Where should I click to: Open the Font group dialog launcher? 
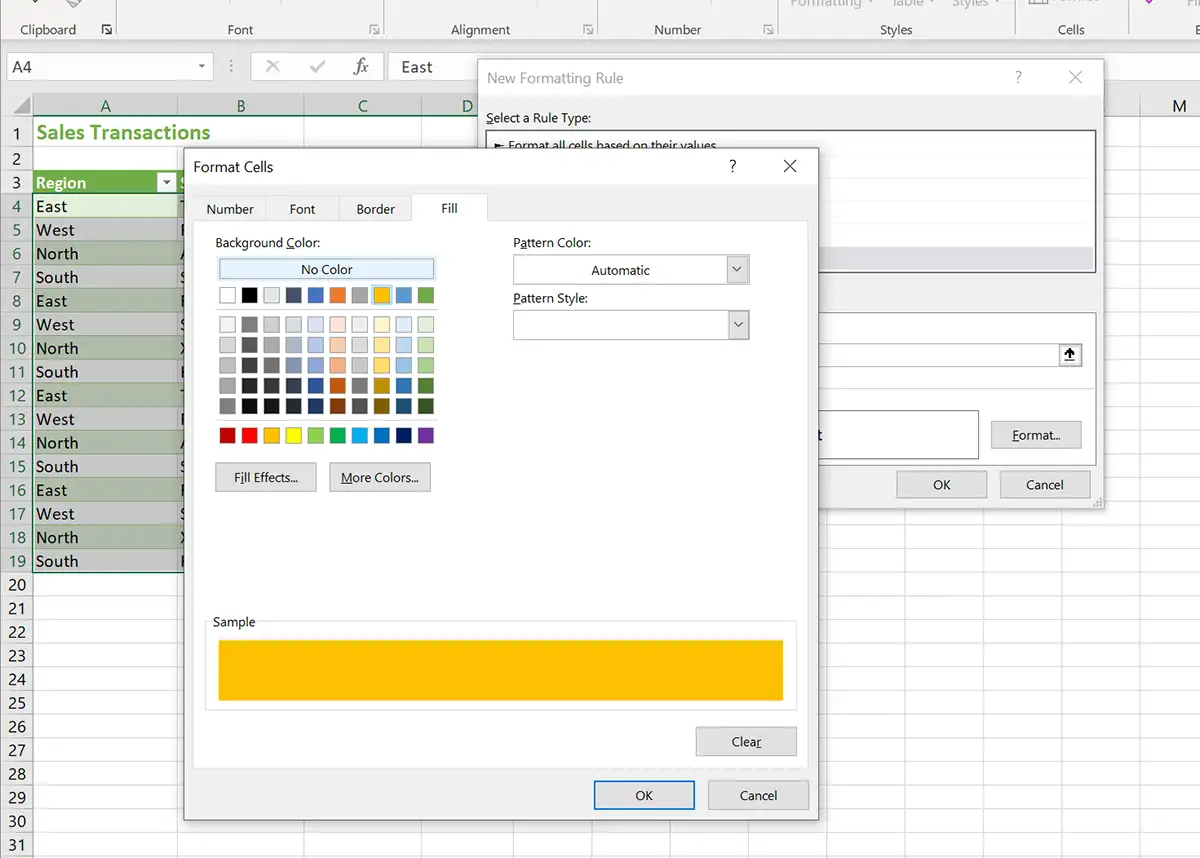(374, 30)
